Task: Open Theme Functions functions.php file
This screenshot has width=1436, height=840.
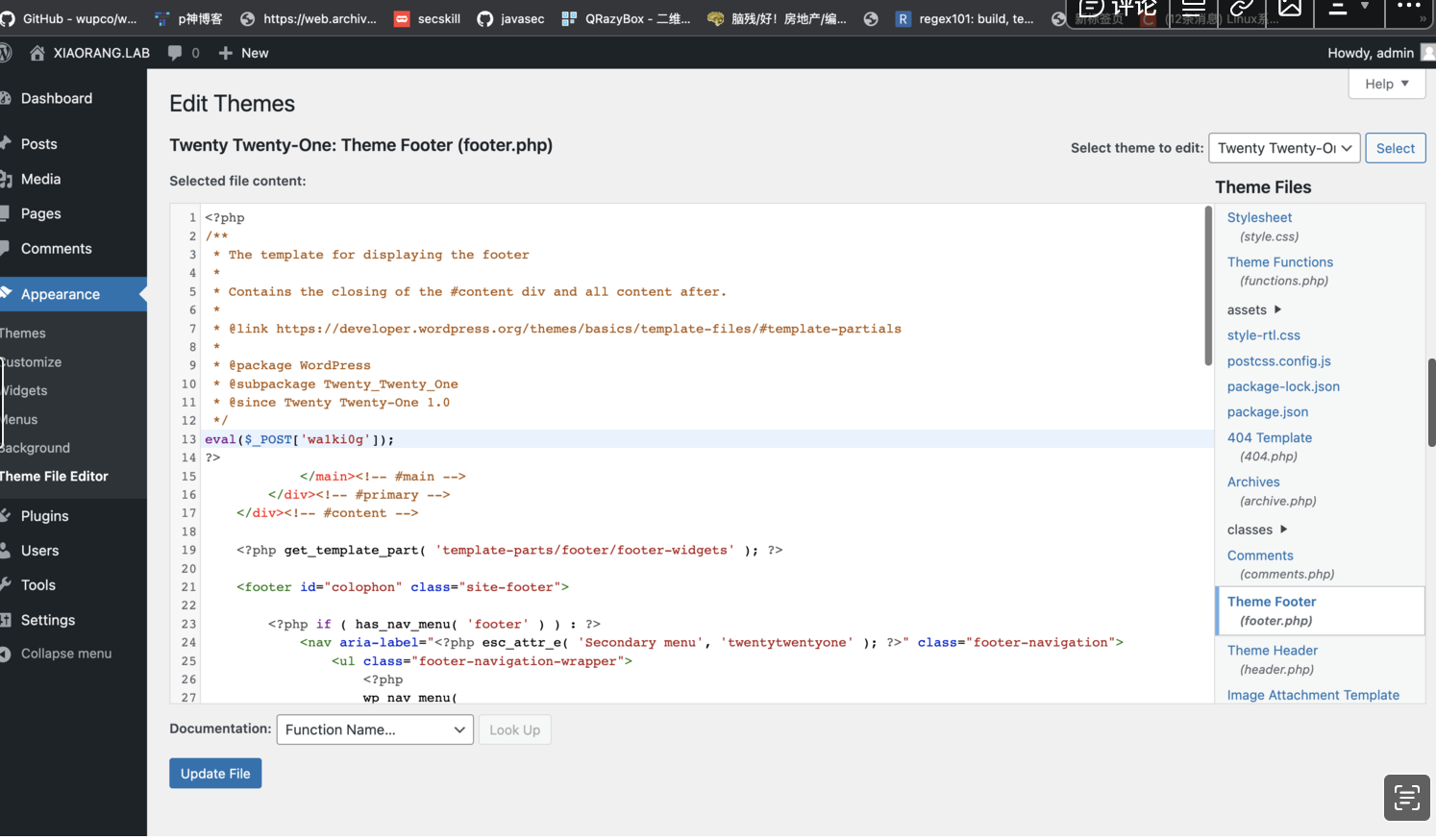Action: (x=1279, y=262)
